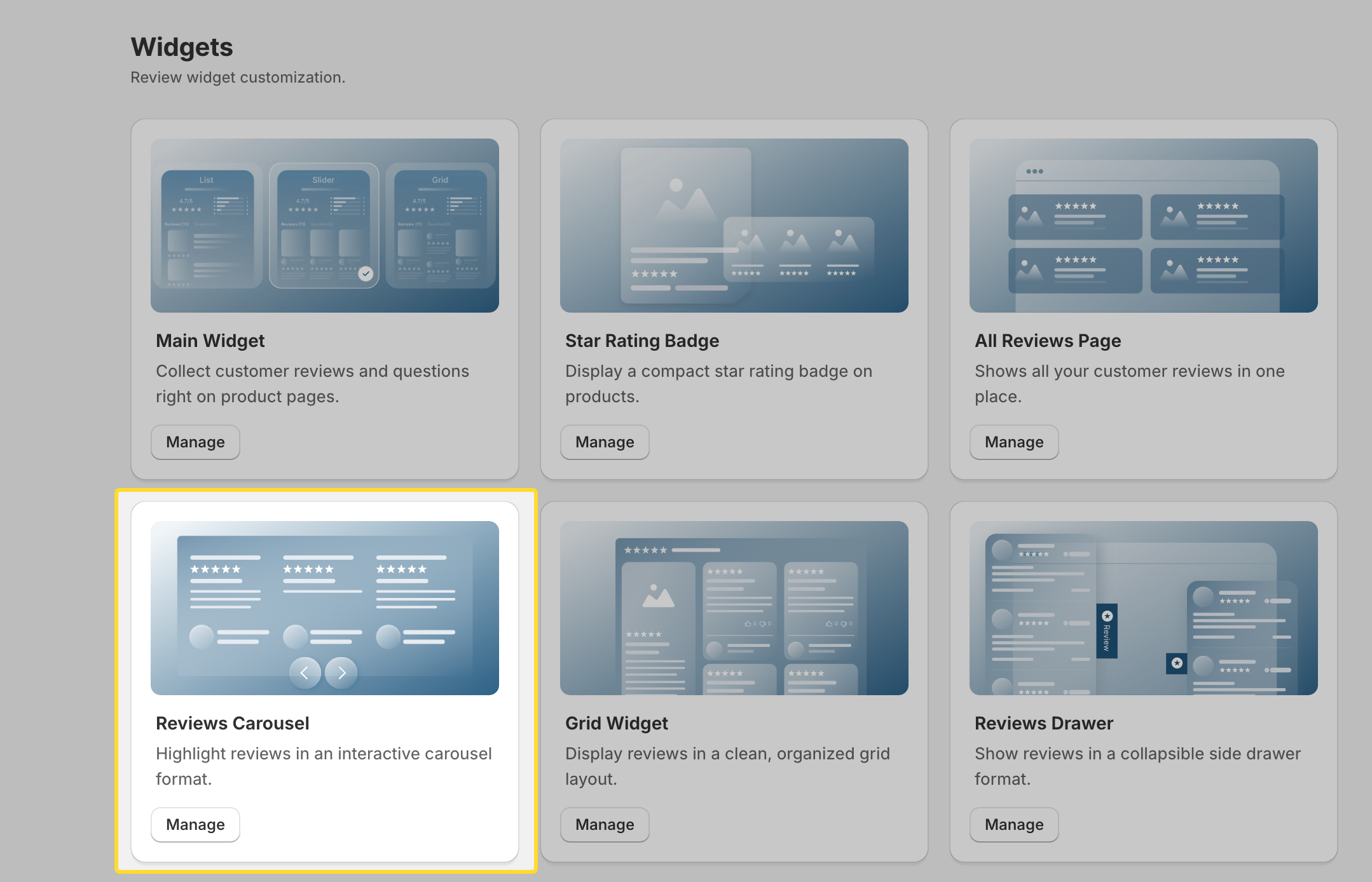The height and width of the screenshot is (882, 1372).
Task: Click Manage button under Reviews Drawer
Action: (1014, 825)
